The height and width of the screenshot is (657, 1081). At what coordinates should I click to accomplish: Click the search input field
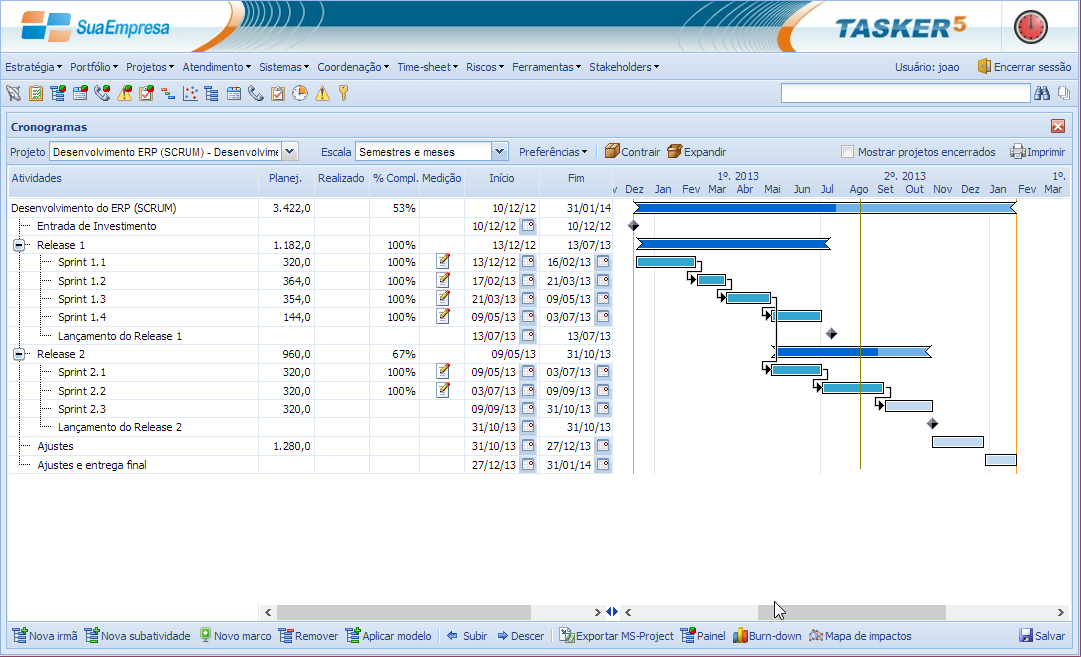tap(905, 93)
